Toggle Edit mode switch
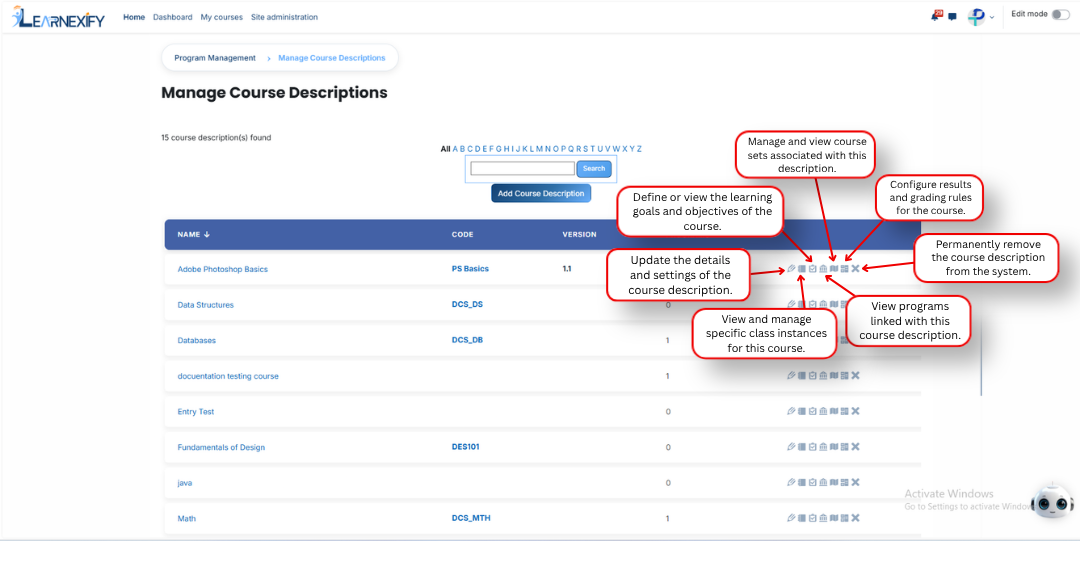The image size is (1080, 566). point(1060,14)
